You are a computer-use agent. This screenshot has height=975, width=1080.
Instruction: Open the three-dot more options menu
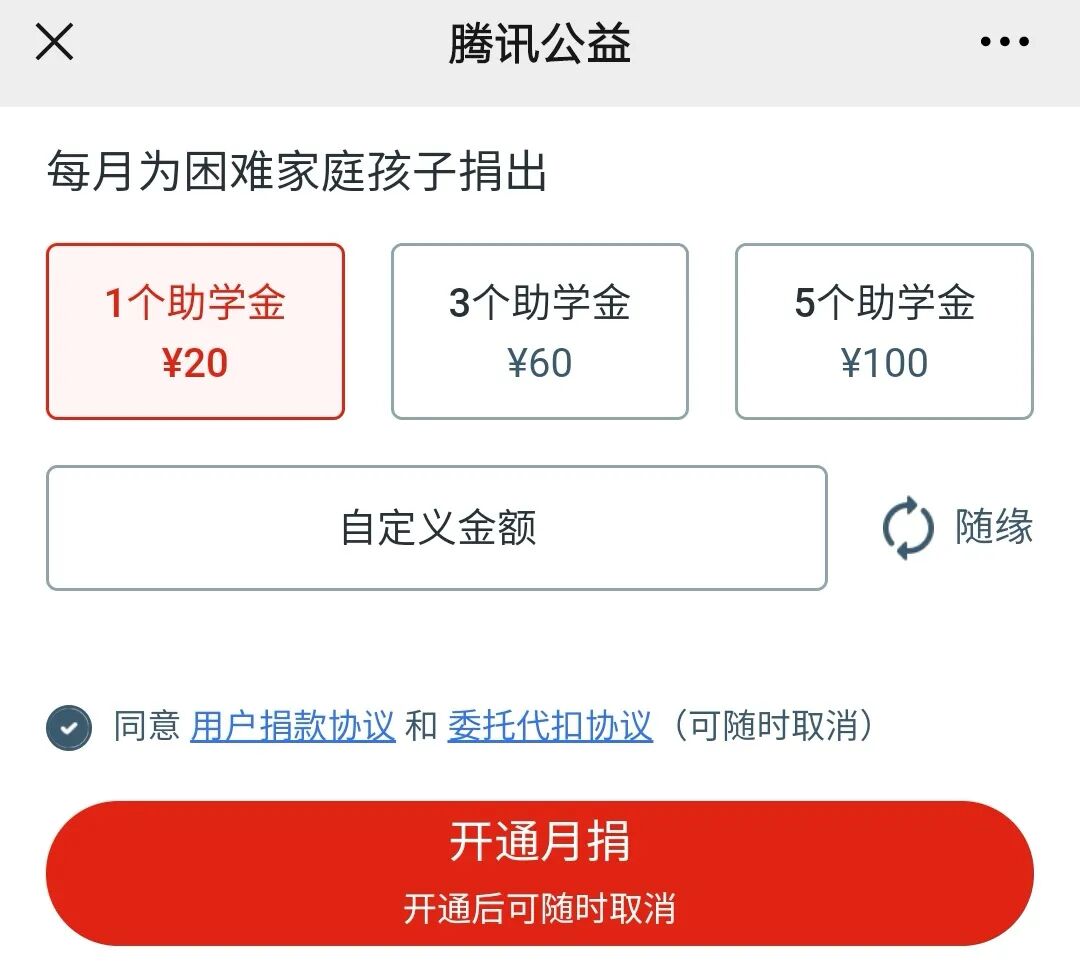pyautogui.click(x=1004, y=42)
